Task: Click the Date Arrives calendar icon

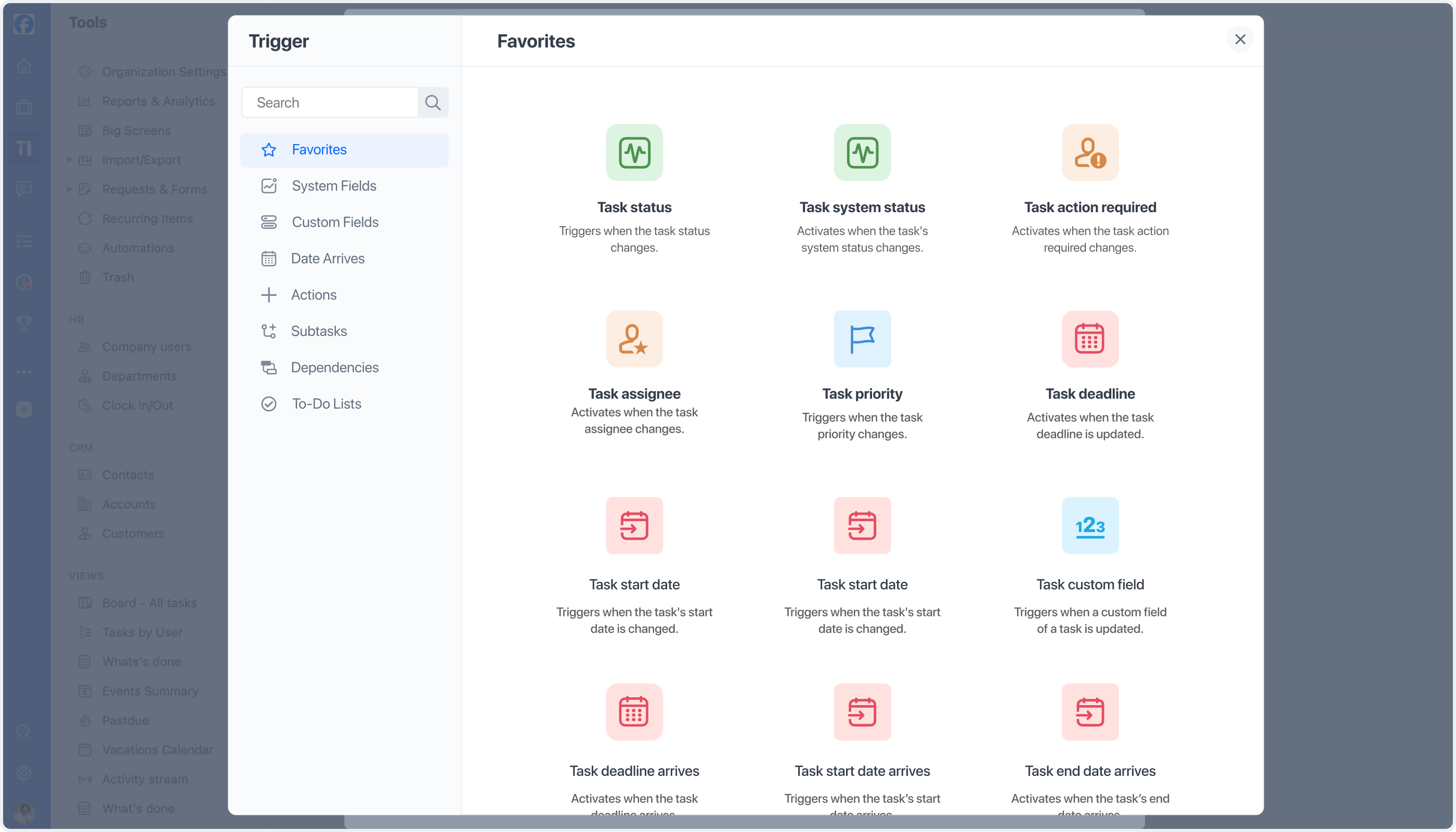Action: point(268,258)
